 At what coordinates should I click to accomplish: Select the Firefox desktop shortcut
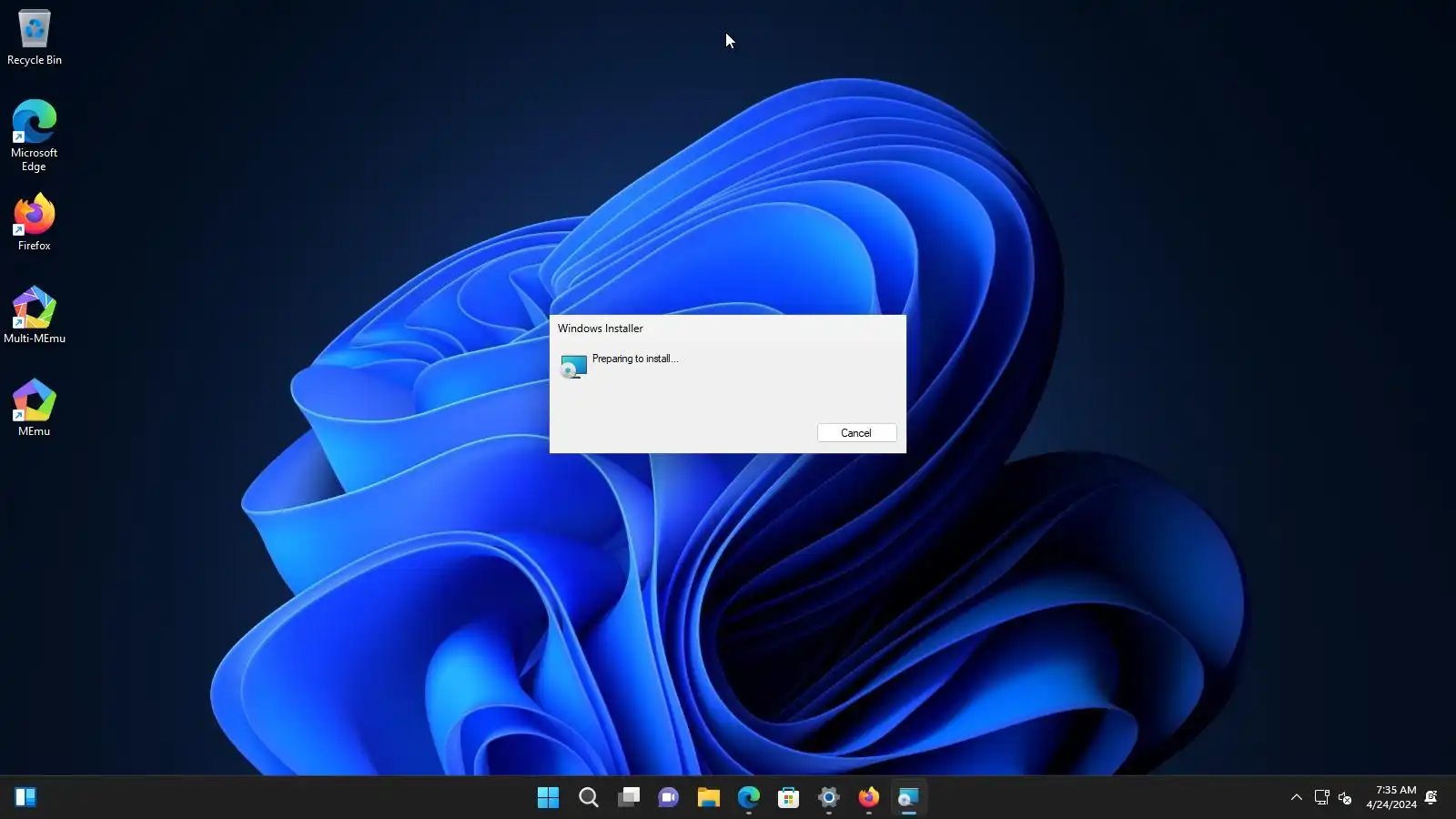[35, 222]
